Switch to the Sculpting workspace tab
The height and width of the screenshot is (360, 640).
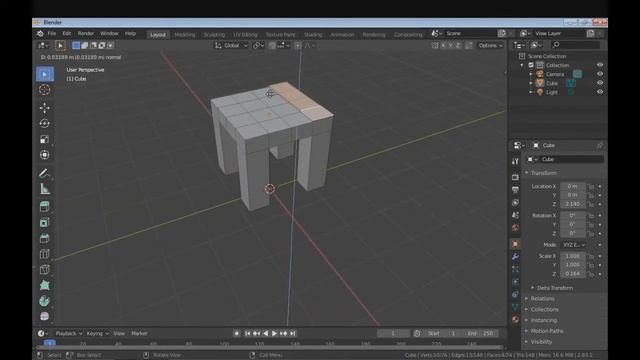tap(214, 35)
